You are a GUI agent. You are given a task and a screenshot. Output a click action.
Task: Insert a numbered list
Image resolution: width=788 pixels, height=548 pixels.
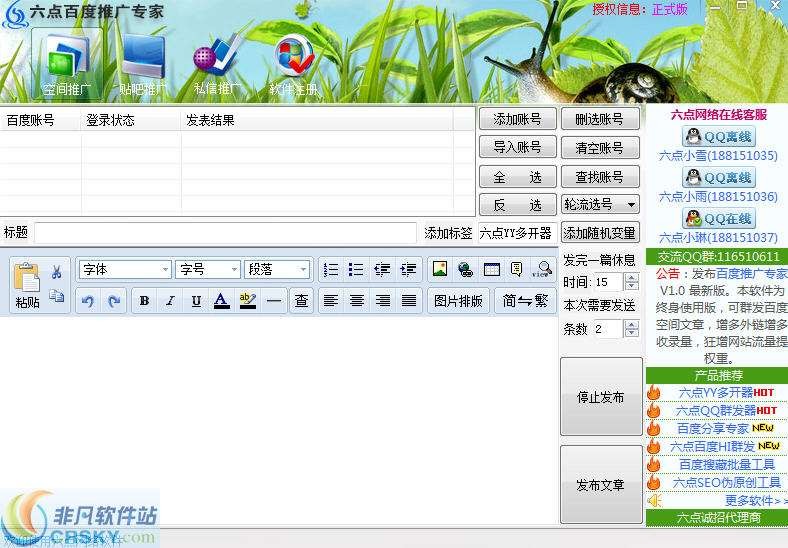tap(331, 270)
